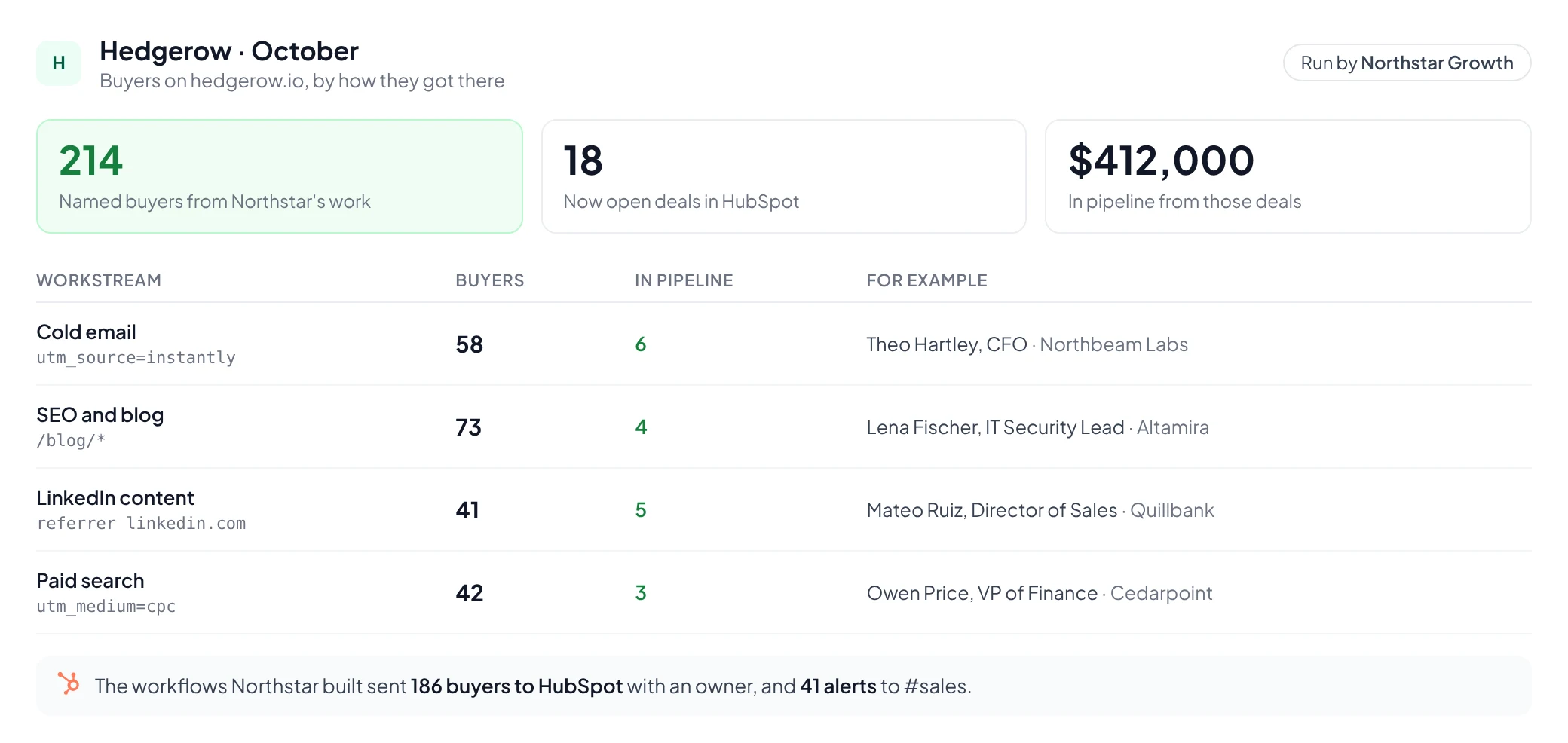This screenshot has height=743, width=1568.
Task: Click pipeline count 4 for SEO and blog
Action: (x=641, y=427)
